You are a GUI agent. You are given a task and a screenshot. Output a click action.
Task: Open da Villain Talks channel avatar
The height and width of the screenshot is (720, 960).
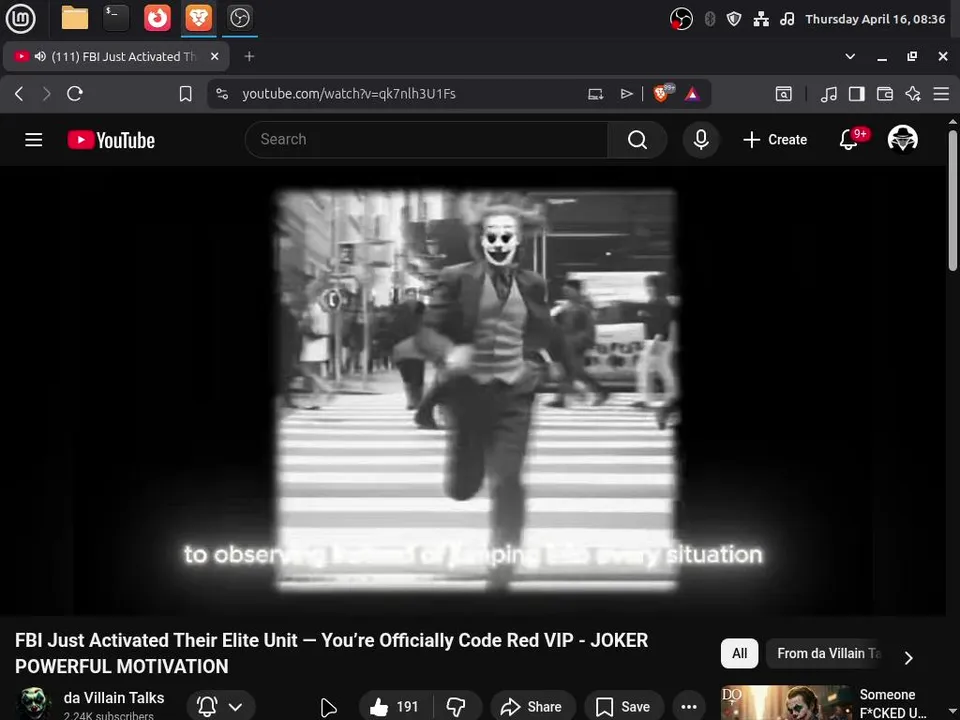[x=33, y=704]
